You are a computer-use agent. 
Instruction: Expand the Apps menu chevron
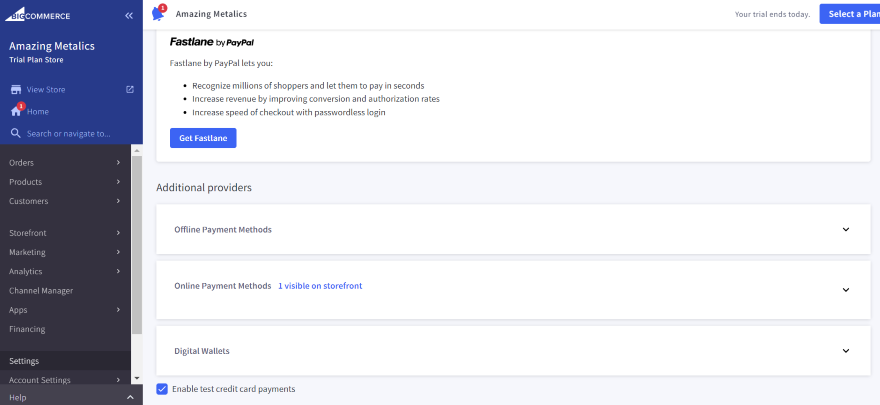tap(118, 310)
